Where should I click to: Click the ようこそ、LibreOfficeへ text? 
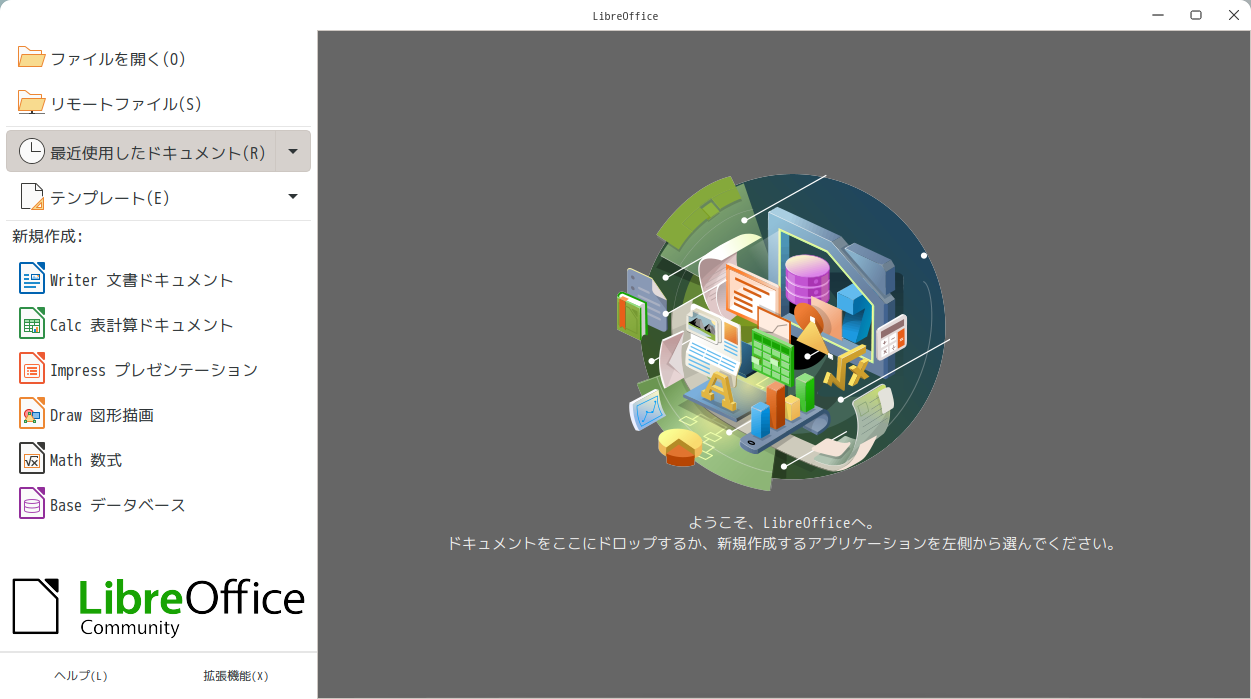coord(781,522)
